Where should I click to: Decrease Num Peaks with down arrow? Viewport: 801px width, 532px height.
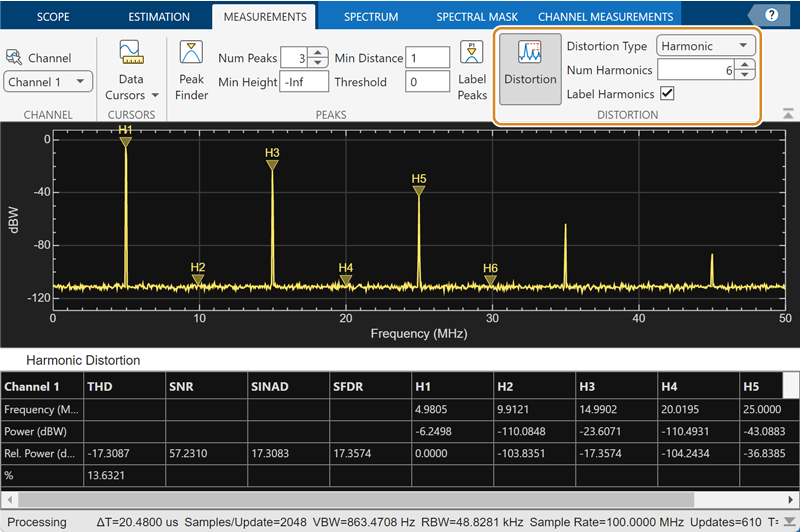318,63
